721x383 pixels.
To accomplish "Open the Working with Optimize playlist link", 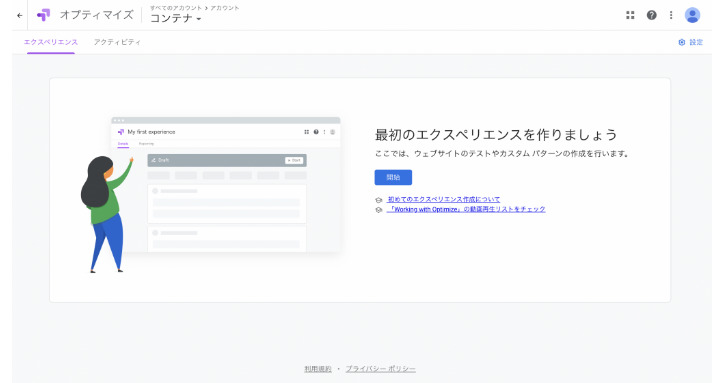I will point(466,209).
